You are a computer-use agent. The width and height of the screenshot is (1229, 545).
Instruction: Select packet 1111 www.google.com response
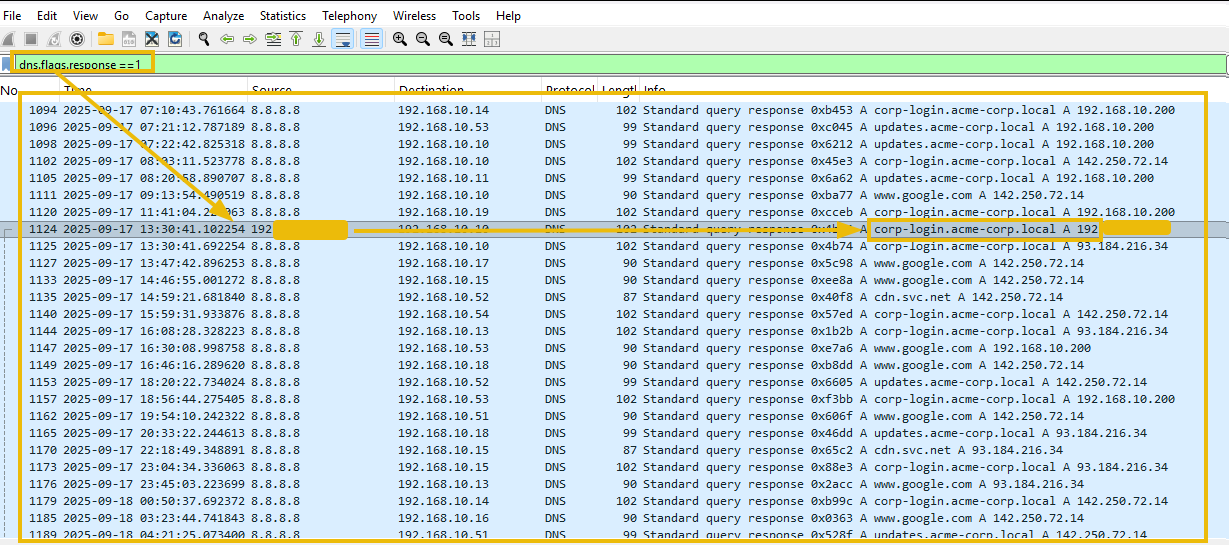pyautogui.click(x=614, y=195)
